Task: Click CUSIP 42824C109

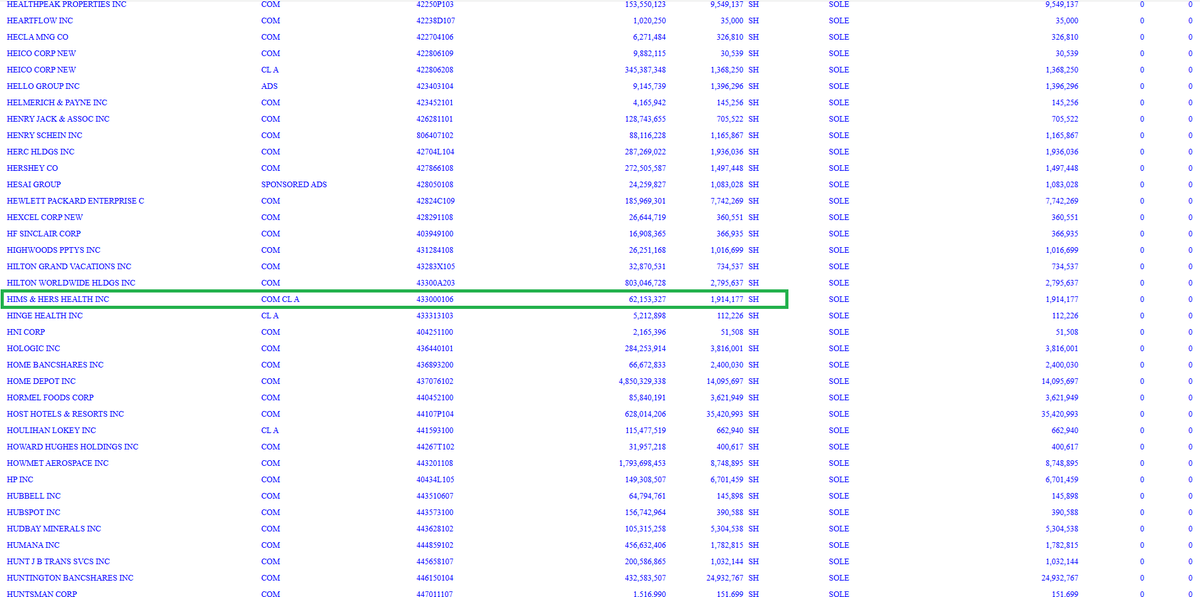Action: click(x=434, y=201)
